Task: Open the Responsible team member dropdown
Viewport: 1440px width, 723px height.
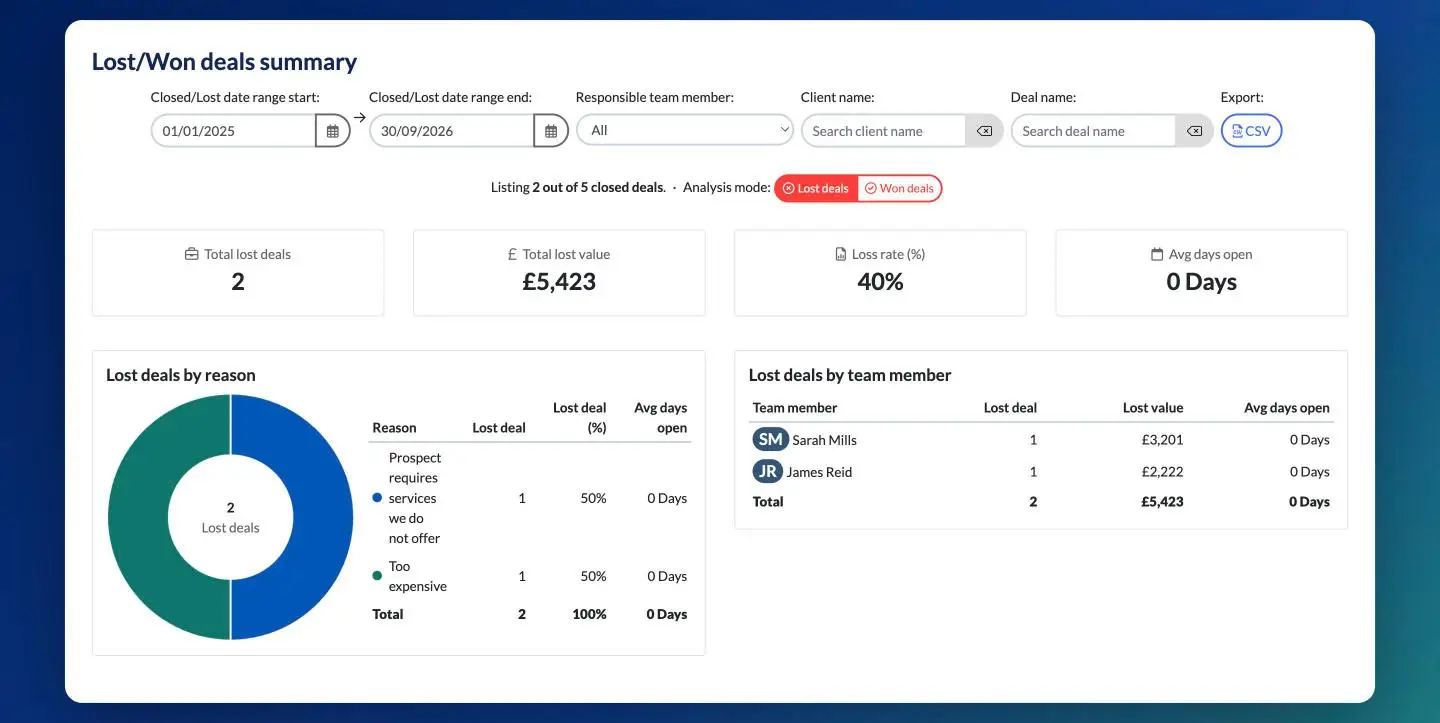Action: point(685,130)
